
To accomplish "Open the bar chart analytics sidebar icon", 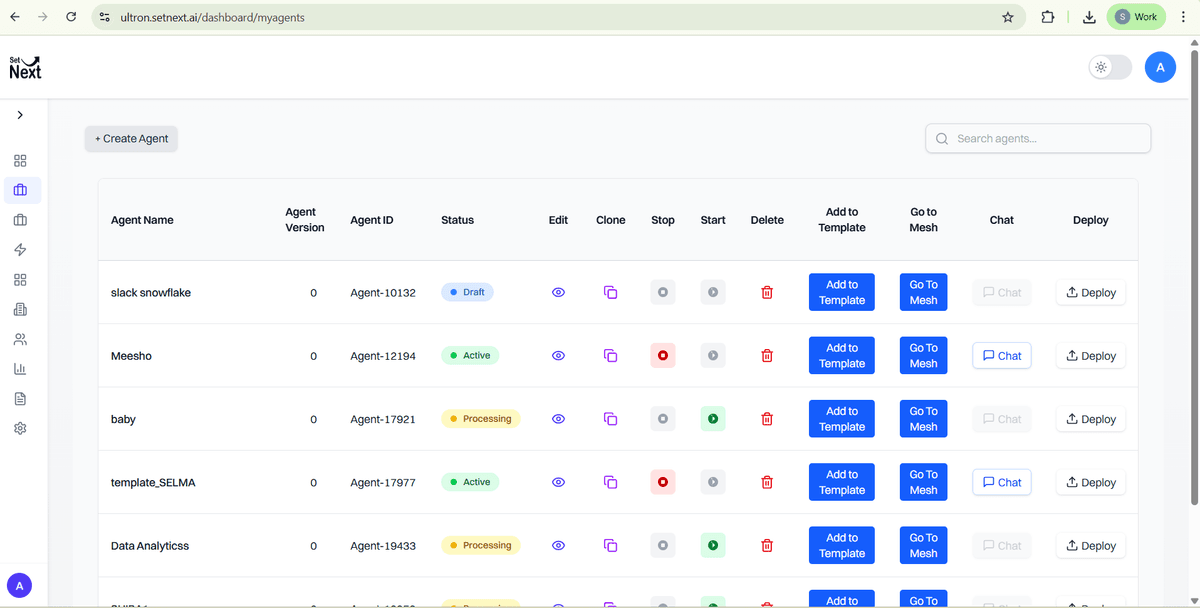I will (20, 369).
